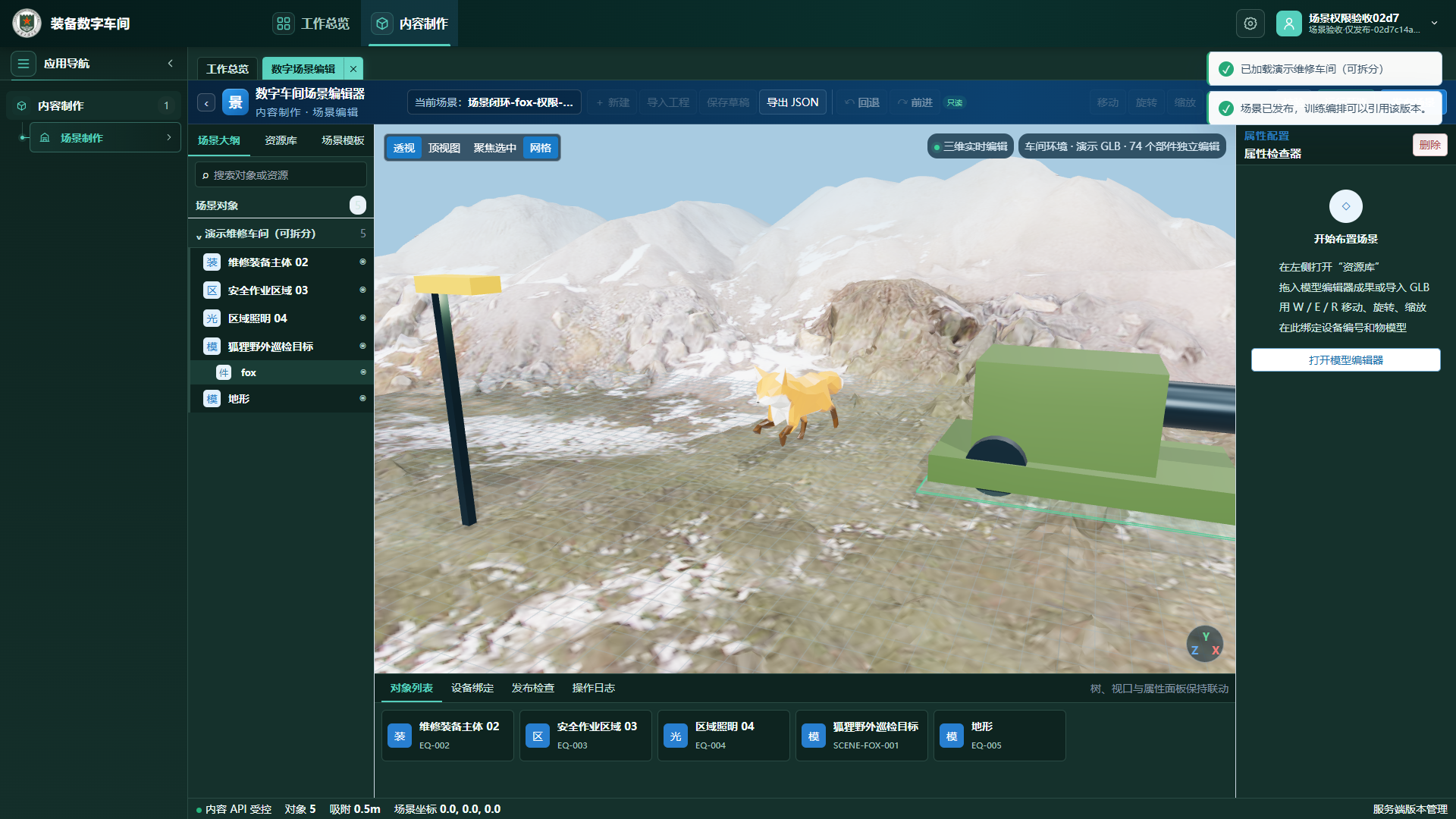Click the 光 icon on the EQ-004 card
Image resolution: width=1456 pixels, height=819 pixels.
tap(676, 736)
